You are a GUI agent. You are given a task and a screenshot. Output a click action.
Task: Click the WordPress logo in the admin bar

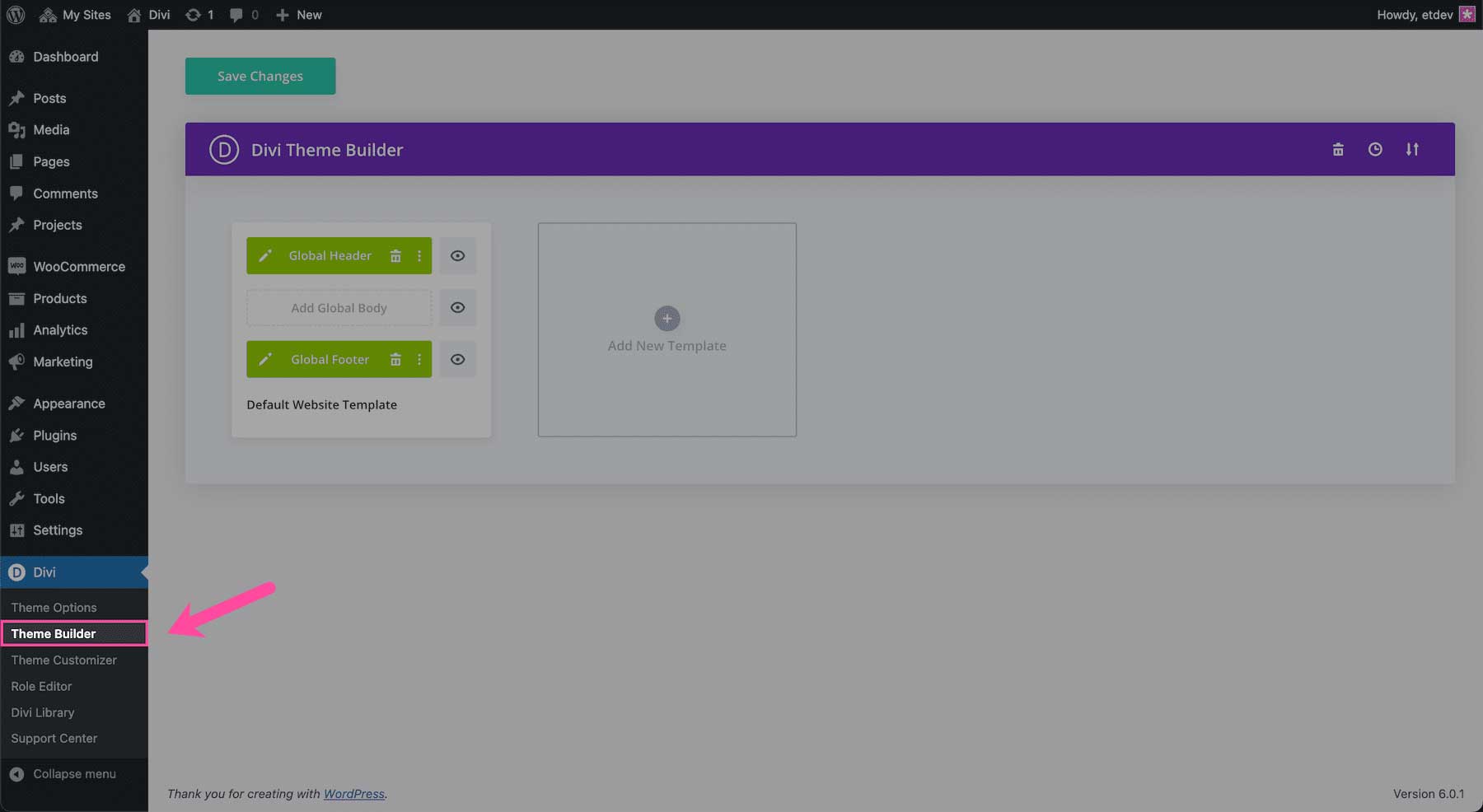pos(15,14)
